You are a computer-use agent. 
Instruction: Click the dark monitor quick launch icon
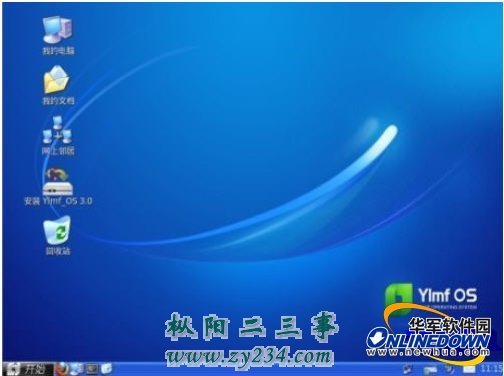[92, 368]
